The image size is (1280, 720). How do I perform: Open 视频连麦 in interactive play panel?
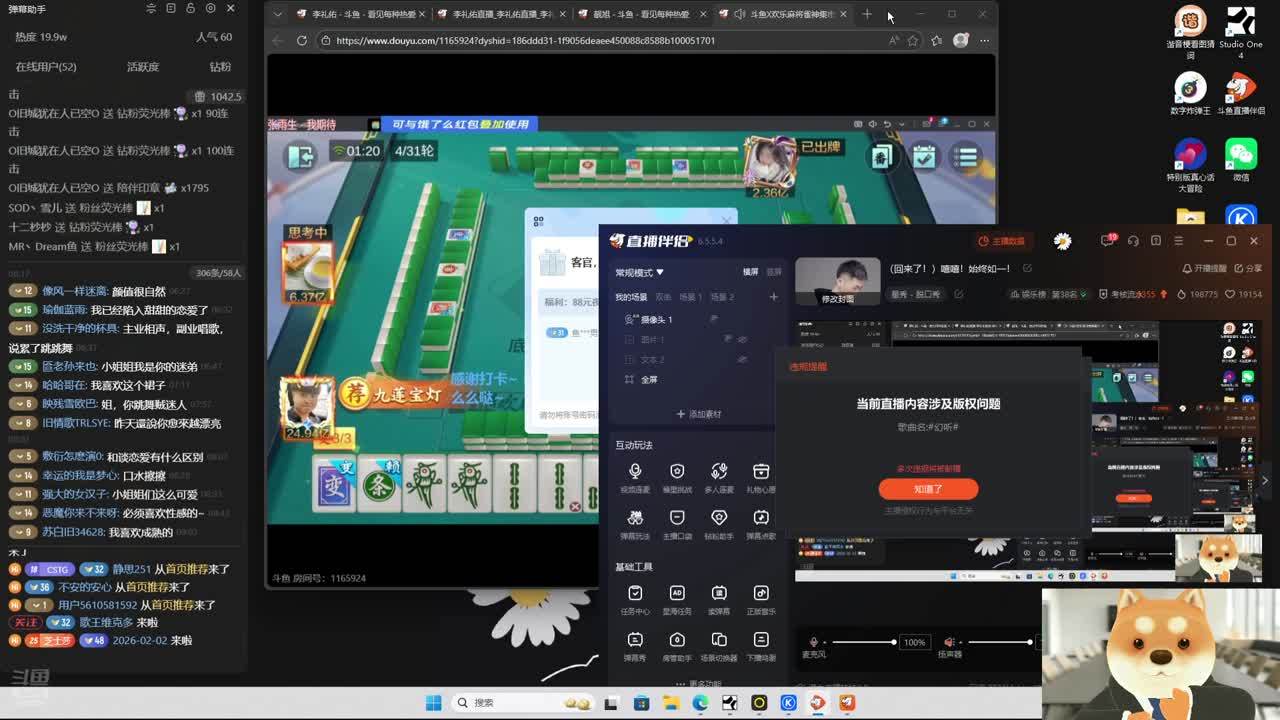click(635, 476)
